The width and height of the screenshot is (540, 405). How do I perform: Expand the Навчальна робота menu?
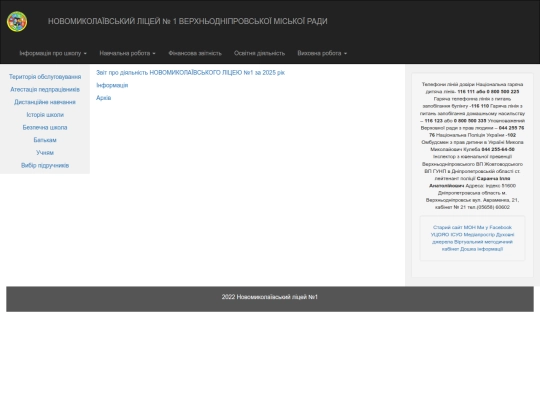pos(127,53)
